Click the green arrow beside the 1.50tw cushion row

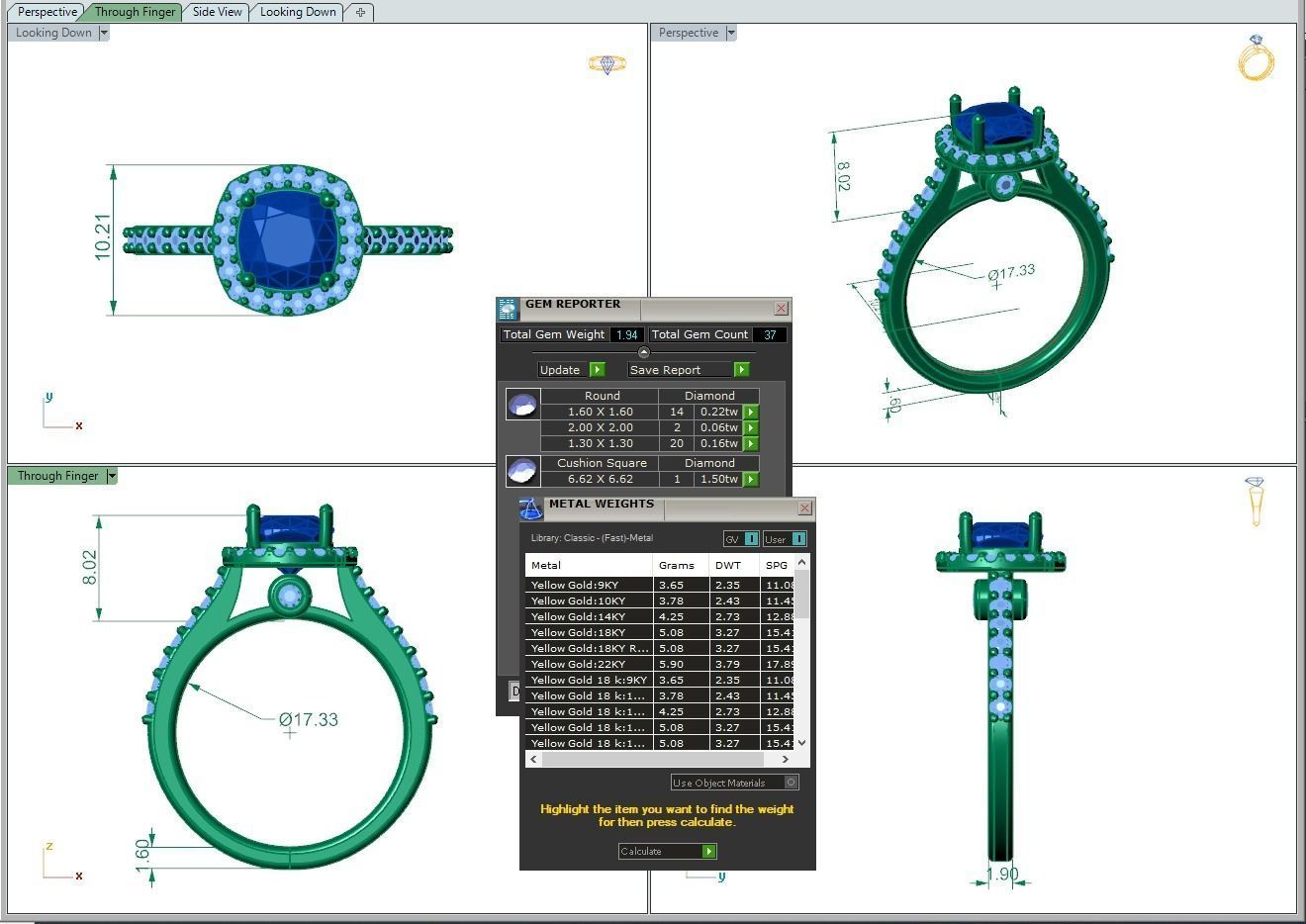pos(751,479)
